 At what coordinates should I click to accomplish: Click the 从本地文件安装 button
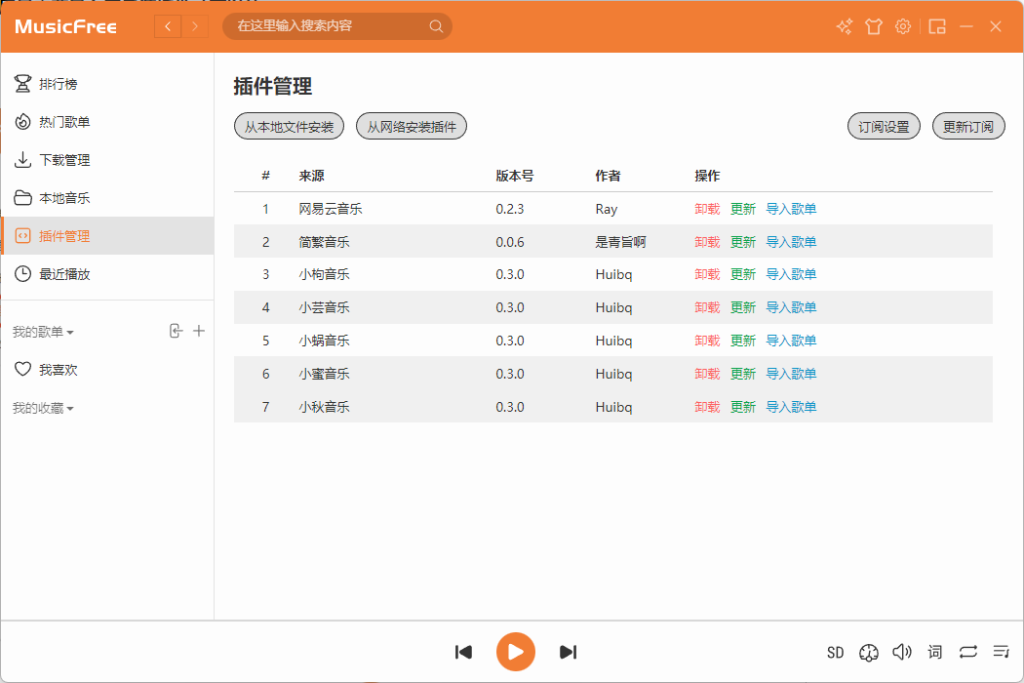289,126
